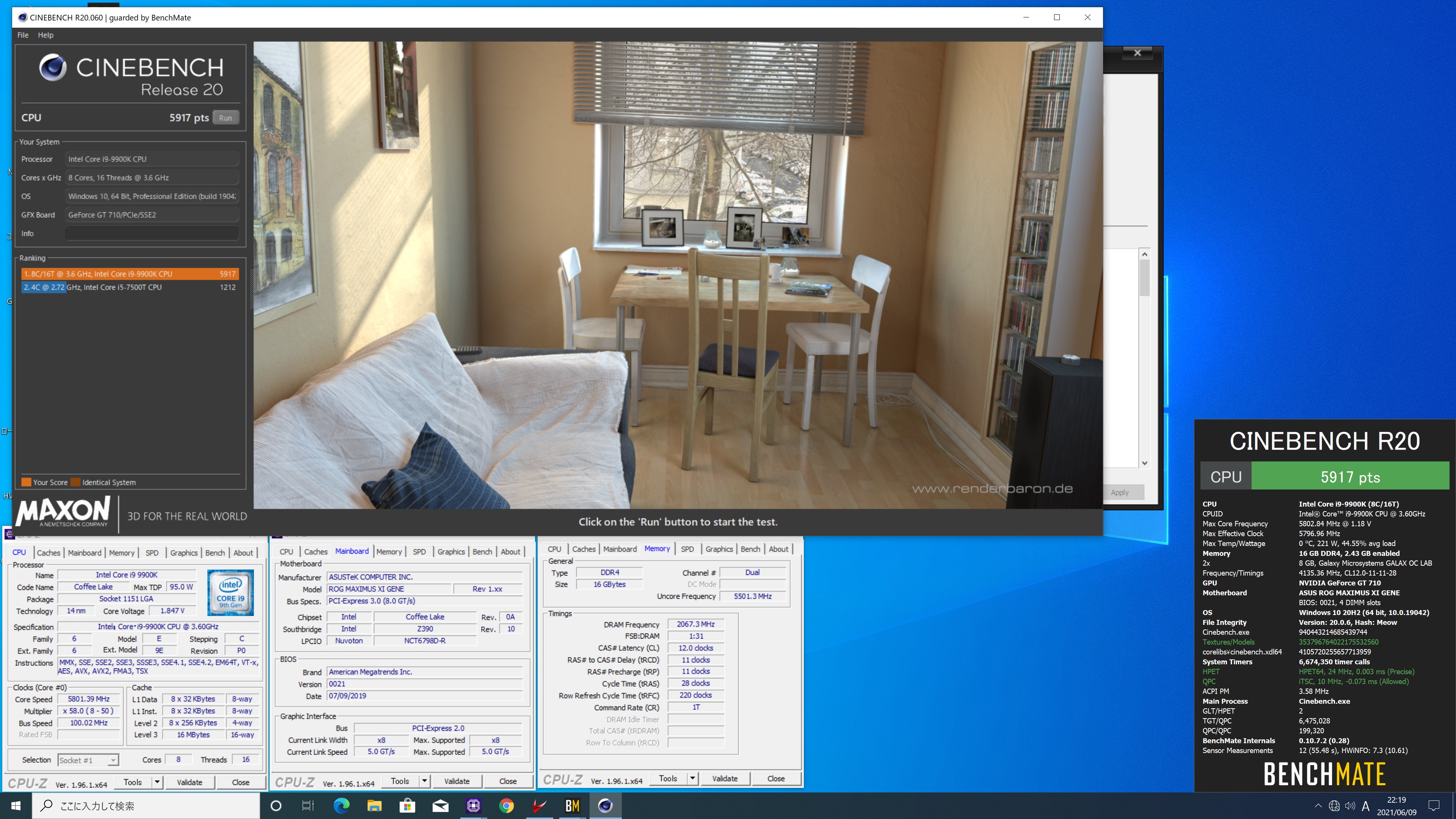Click the Cinebench logo icon in title bar
This screenshot has width=1456, height=819.
tap(23, 17)
